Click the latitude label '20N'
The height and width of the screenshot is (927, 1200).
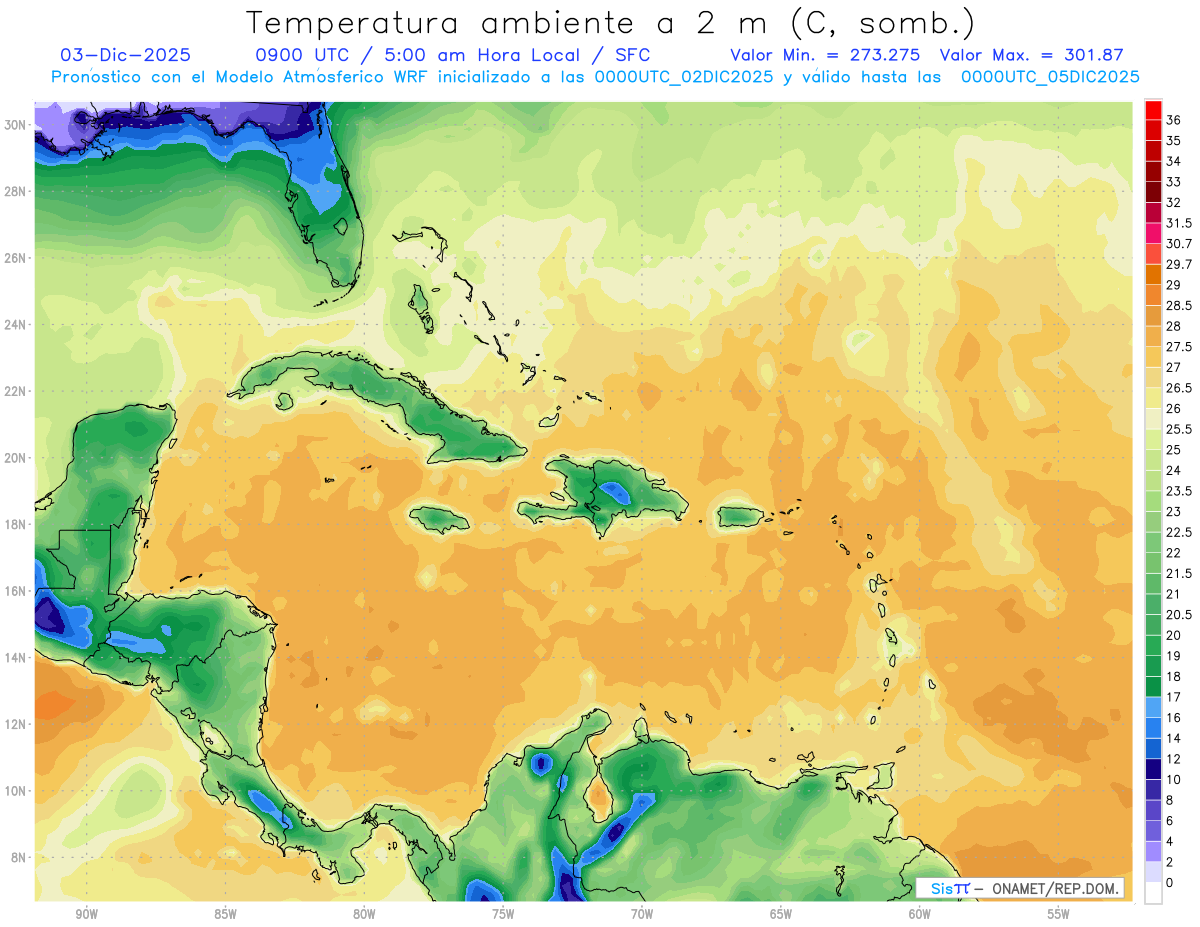(14, 458)
